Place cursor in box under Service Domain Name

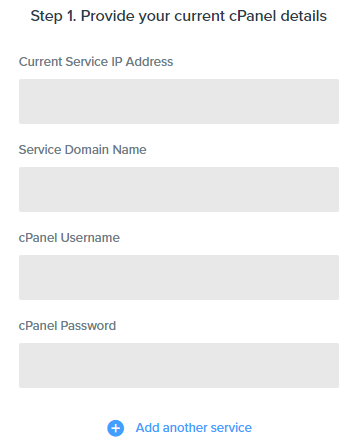click(179, 189)
